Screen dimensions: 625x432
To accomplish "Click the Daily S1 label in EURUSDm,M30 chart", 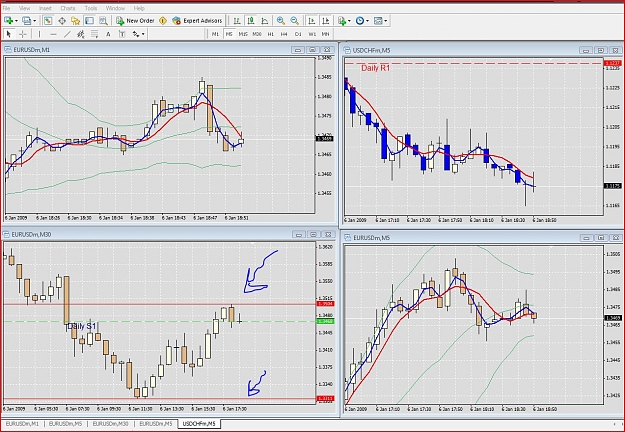I will pyautogui.click(x=81, y=326).
